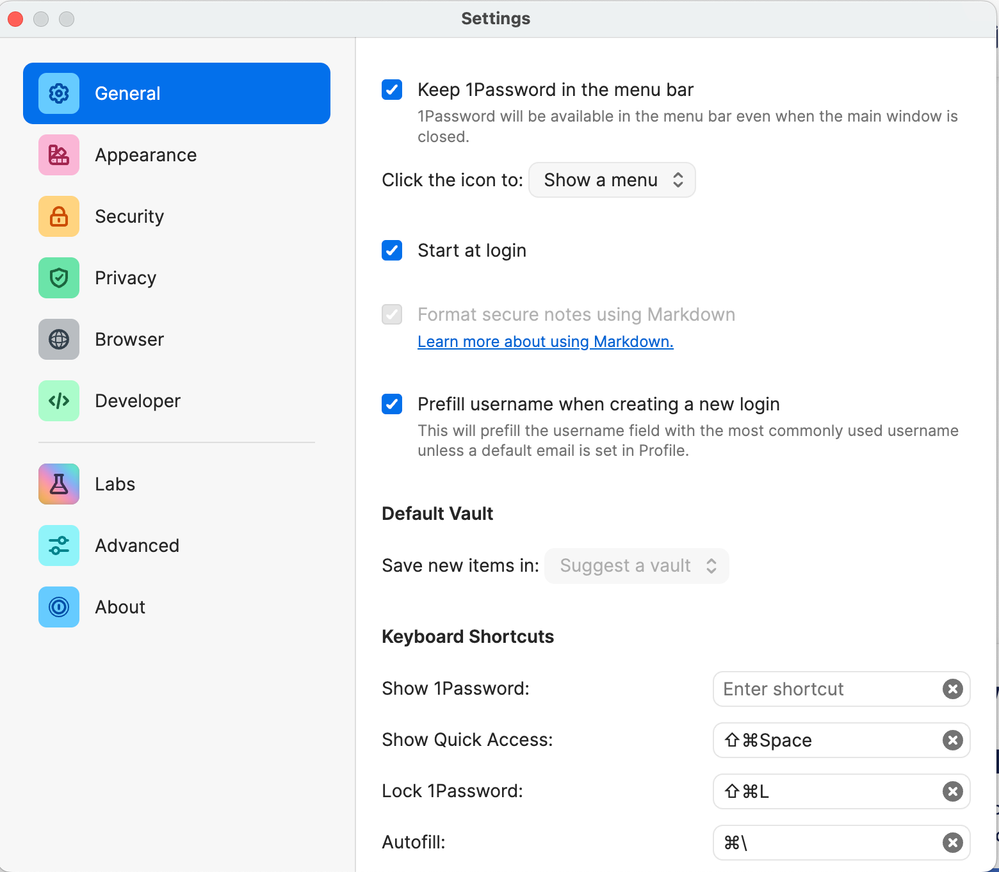Click the General gear icon in sidebar
The width and height of the screenshot is (999, 872).
pyautogui.click(x=59, y=94)
